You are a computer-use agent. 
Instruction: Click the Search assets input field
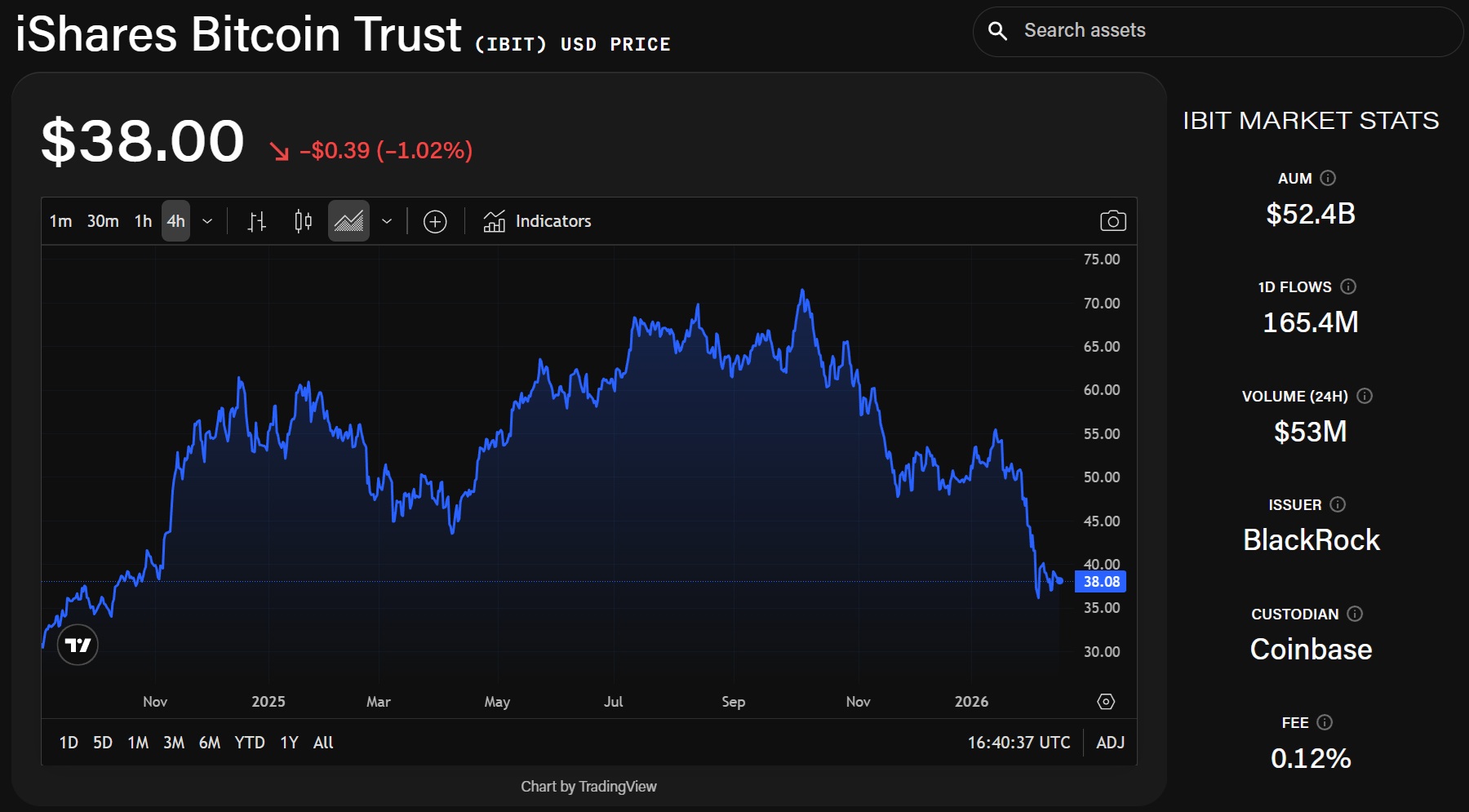[x=1224, y=31]
